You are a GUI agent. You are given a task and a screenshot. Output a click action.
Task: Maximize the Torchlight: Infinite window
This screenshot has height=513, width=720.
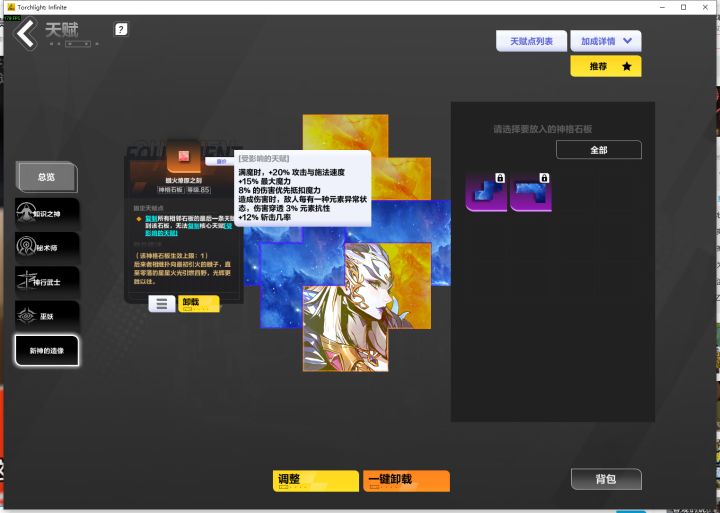[x=684, y=7]
